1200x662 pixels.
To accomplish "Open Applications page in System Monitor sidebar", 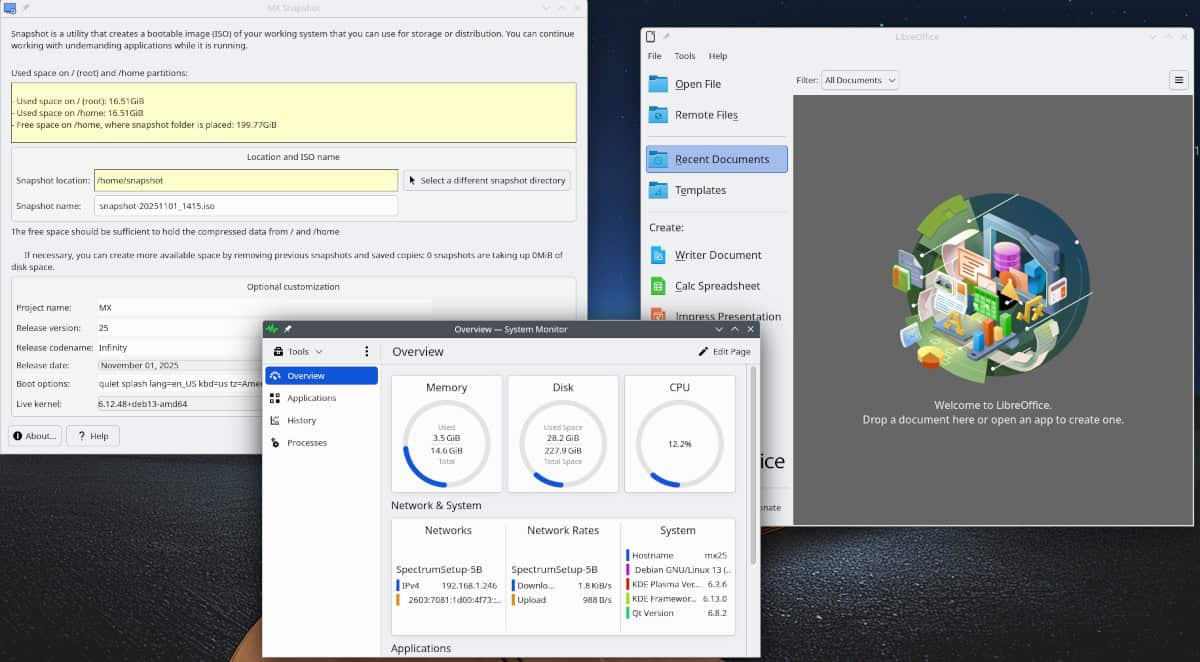I will pyautogui.click(x=321, y=398).
